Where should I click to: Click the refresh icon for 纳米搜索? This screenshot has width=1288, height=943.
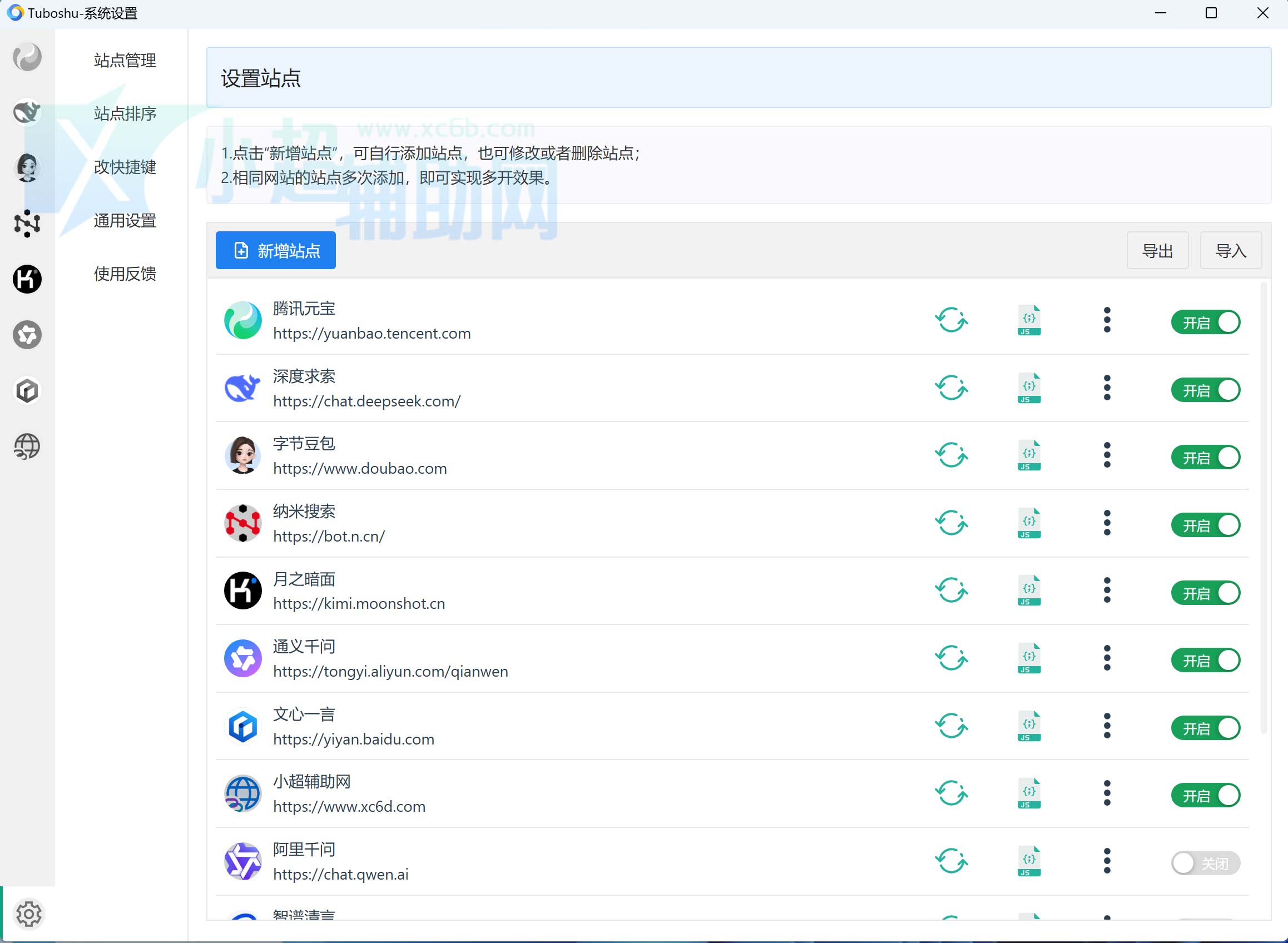[951, 523]
